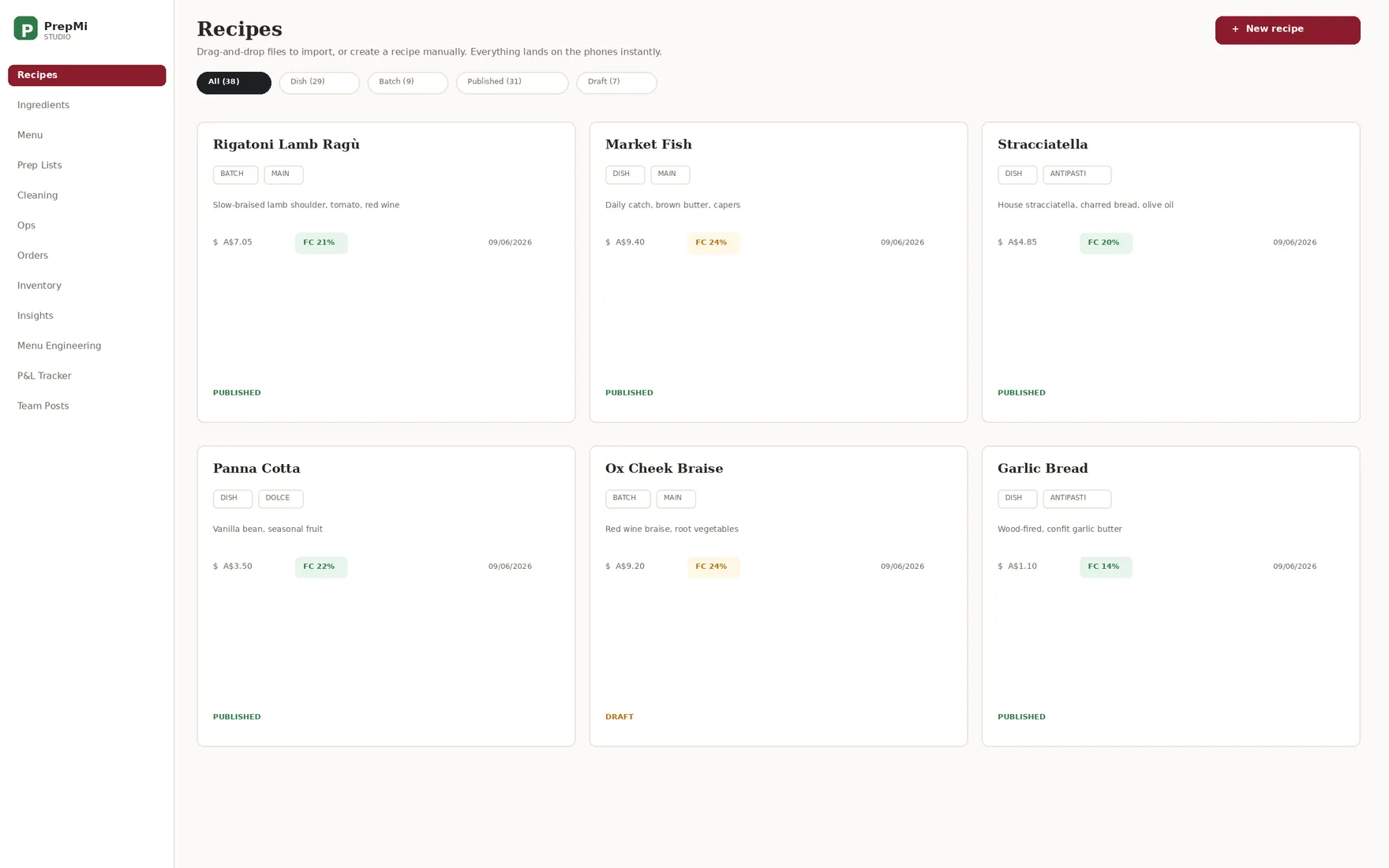Click DISH tag on Panna Cotta
This screenshot has height=868, width=1389.
(x=232, y=499)
